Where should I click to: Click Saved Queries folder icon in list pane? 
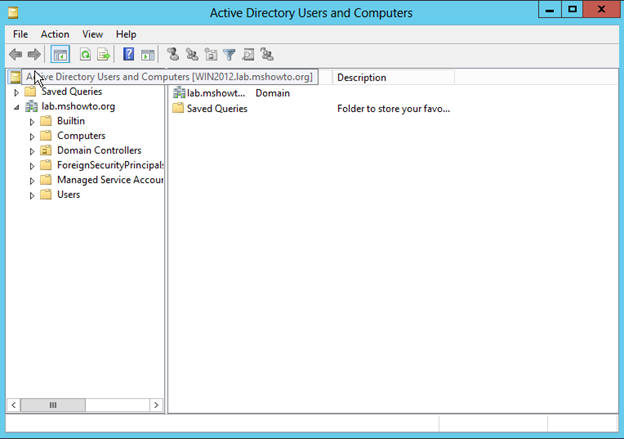pos(178,108)
